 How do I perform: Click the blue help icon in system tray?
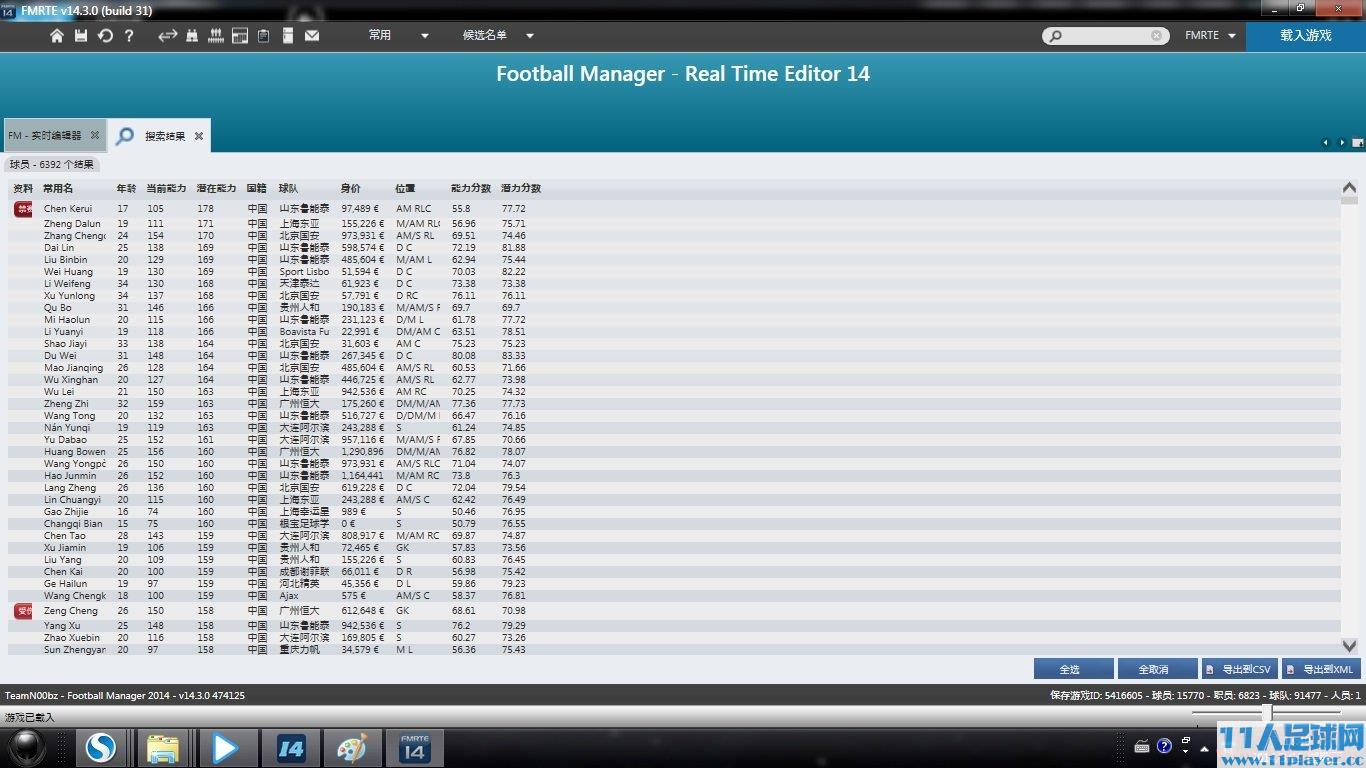(1164, 746)
